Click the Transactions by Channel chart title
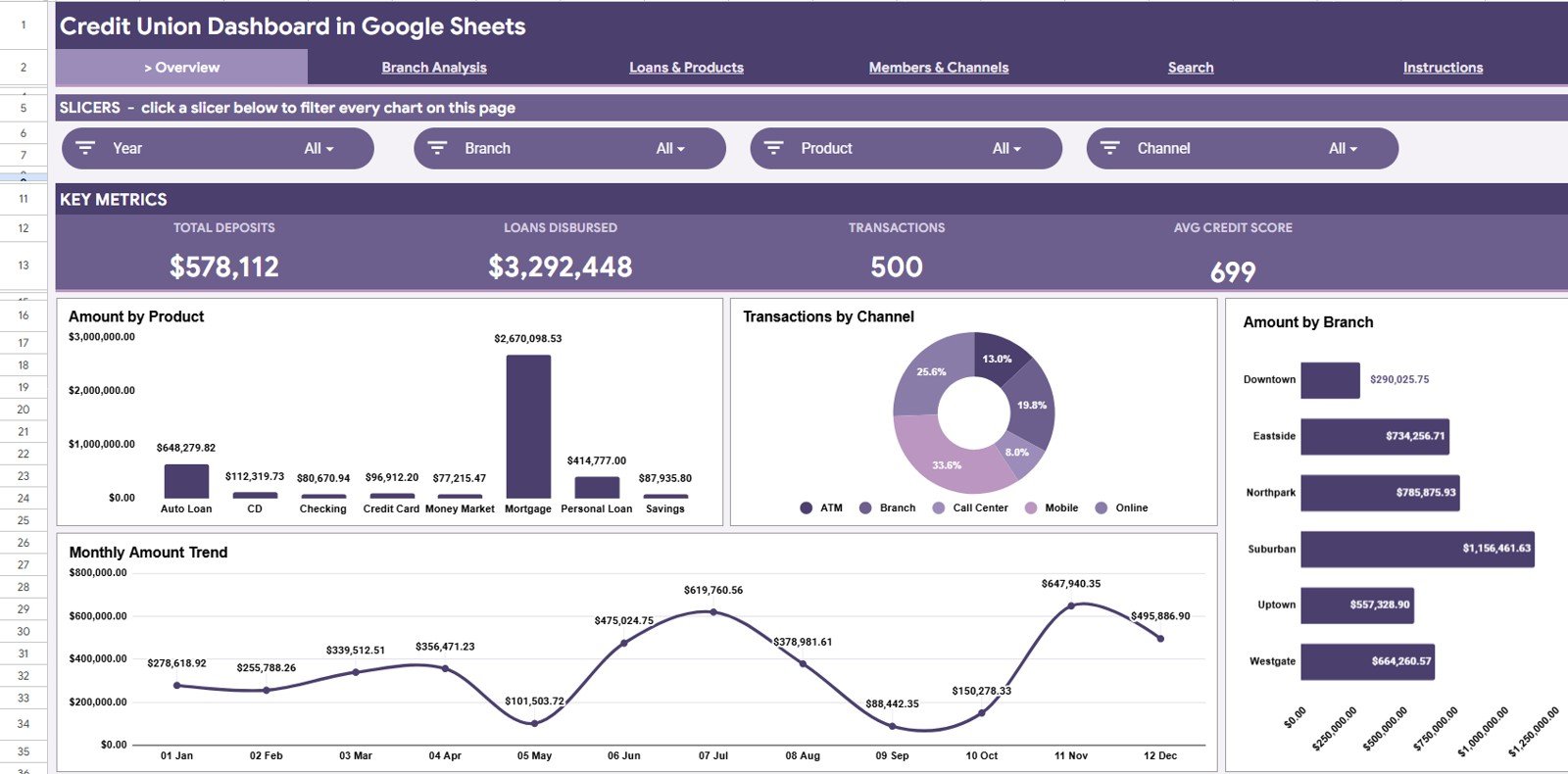 point(828,316)
